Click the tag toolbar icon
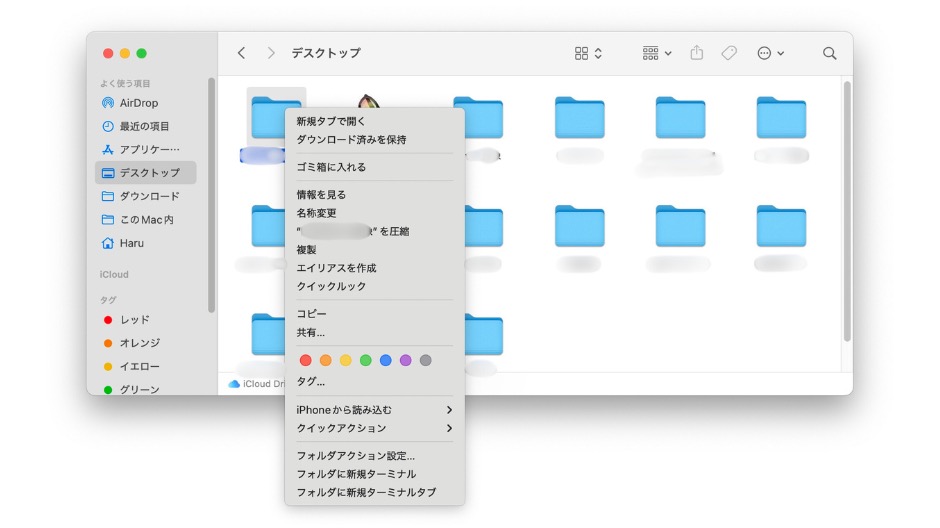Viewport: 940px width, 528px height. pos(729,53)
